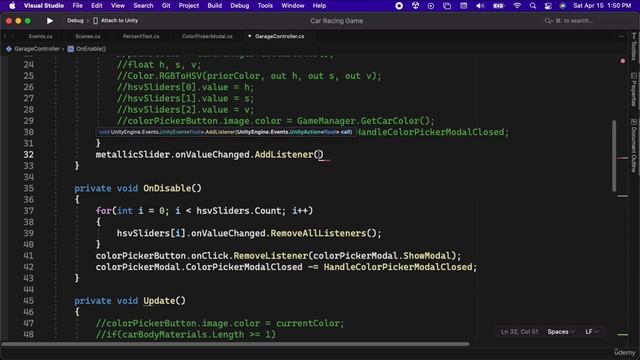
Task: Click the AddListener signature tooltip
Action: pyautogui.click(x=225, y=132)
